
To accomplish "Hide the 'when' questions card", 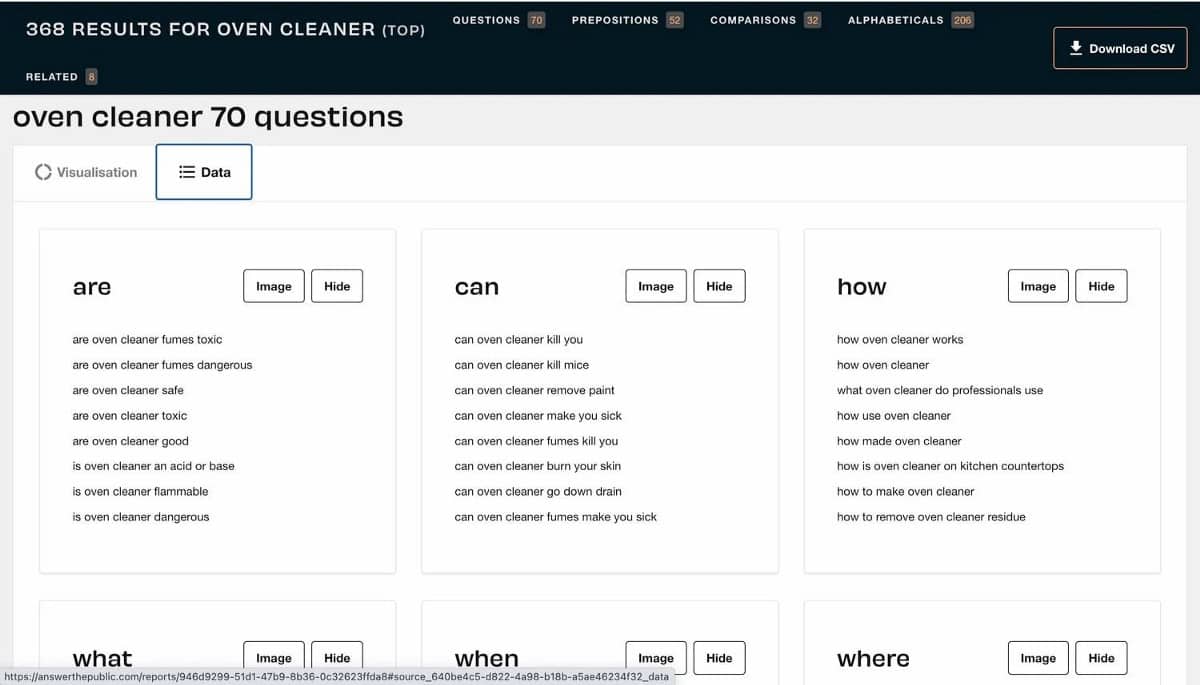I will [x=719, y=658].
